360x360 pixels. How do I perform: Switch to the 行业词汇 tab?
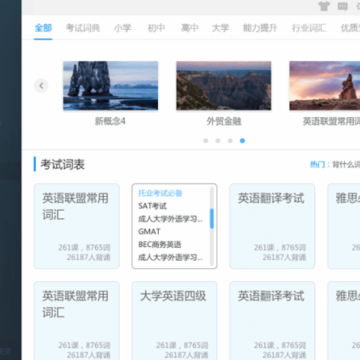pyautogui.click(x=309, y=28)
